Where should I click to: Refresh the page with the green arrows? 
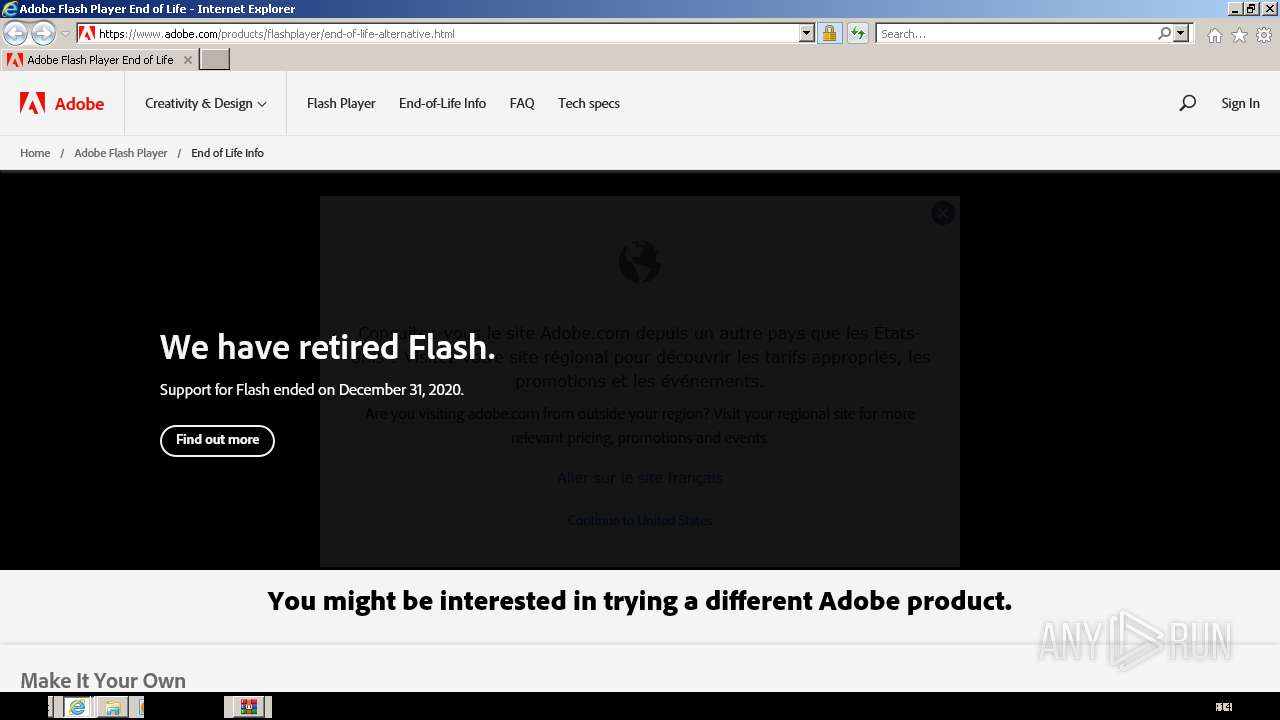pyautogui.click(x=857, y=33)
